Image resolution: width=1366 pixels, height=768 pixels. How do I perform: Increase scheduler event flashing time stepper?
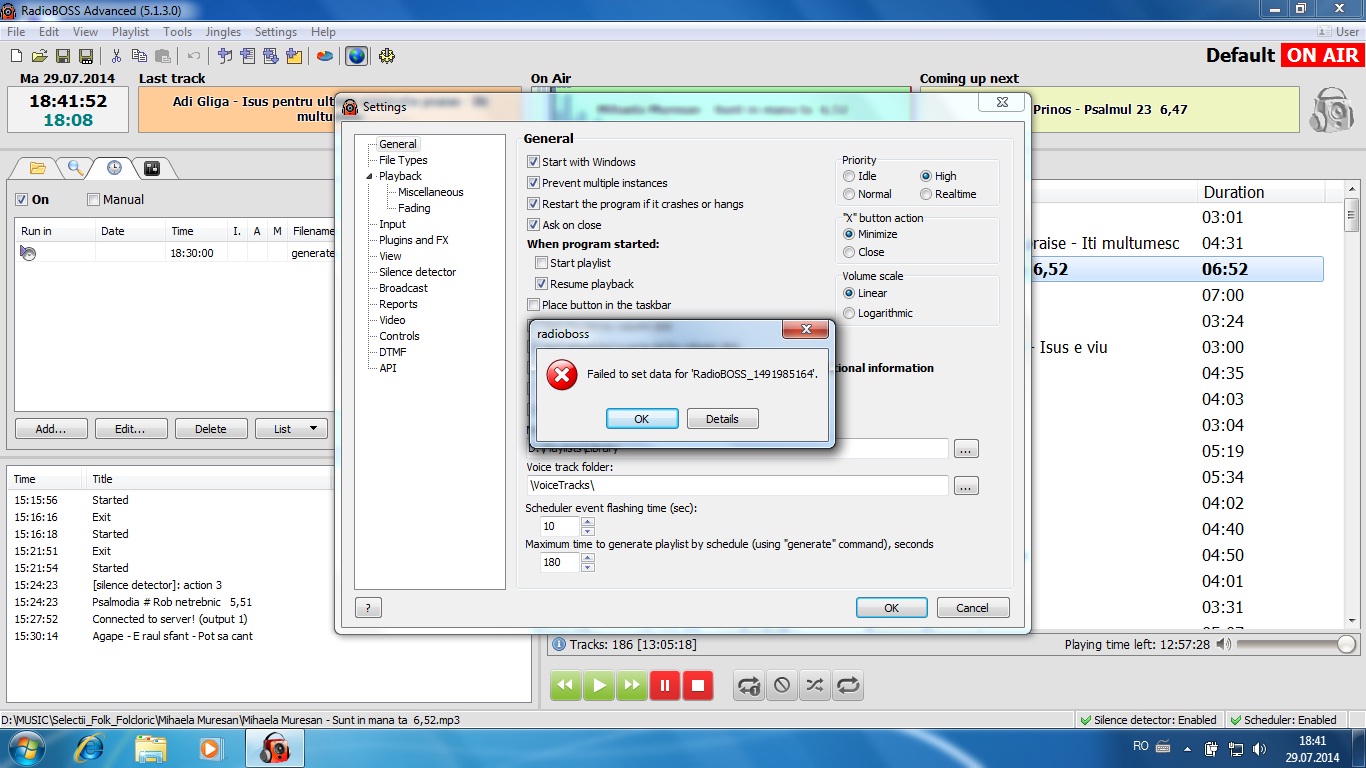point(588,521)
